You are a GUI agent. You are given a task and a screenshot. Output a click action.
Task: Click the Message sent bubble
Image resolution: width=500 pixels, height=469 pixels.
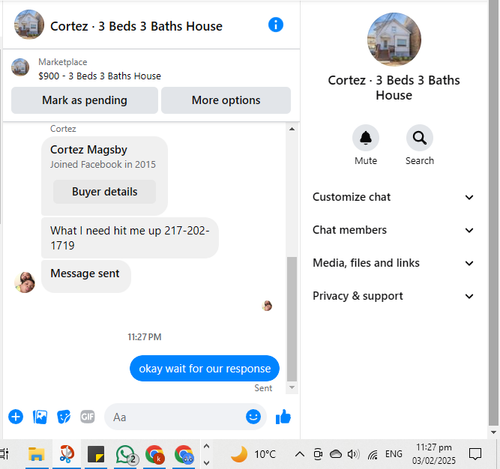(x=86, y=276)
